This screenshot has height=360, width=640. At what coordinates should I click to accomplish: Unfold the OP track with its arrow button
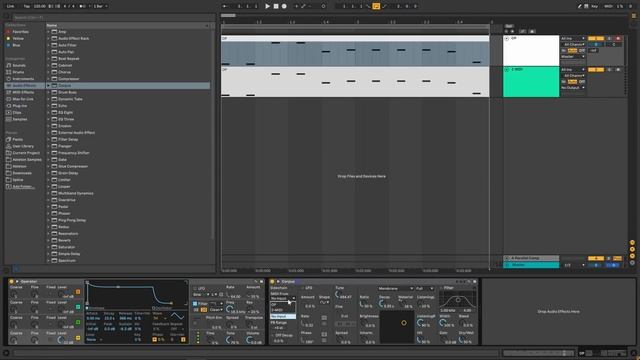[507, 38]
